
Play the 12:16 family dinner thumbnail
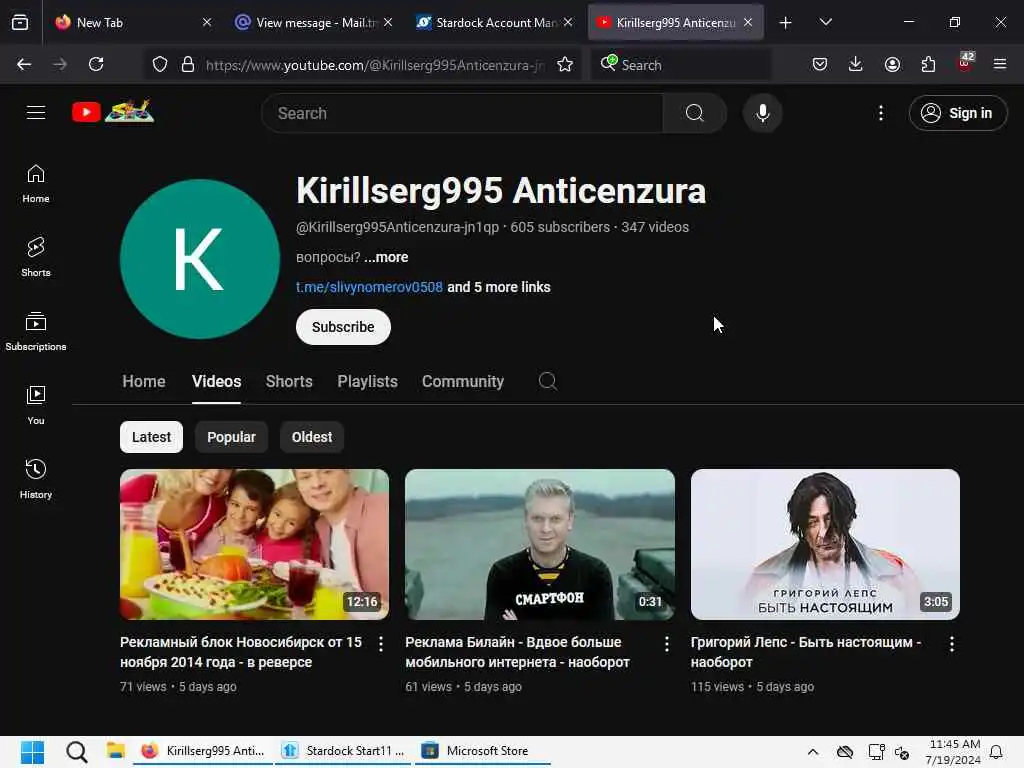pos(254,544)
